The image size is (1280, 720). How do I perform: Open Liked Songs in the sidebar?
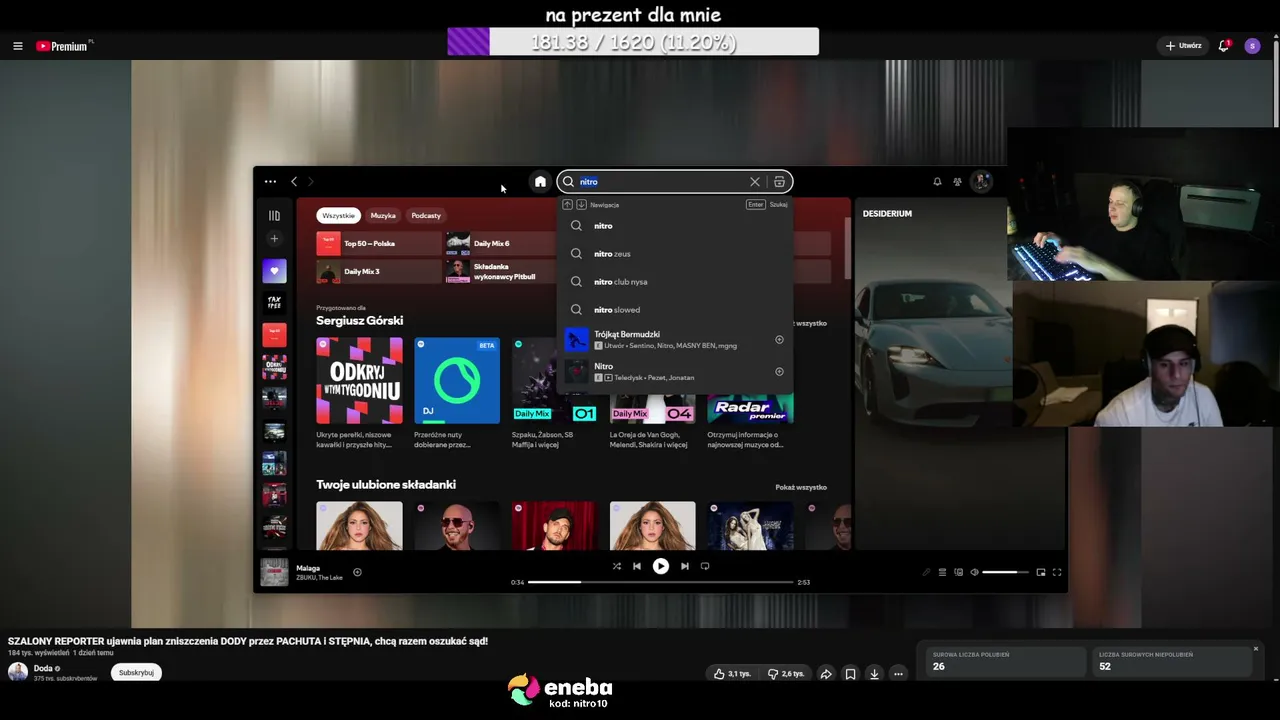274,271
